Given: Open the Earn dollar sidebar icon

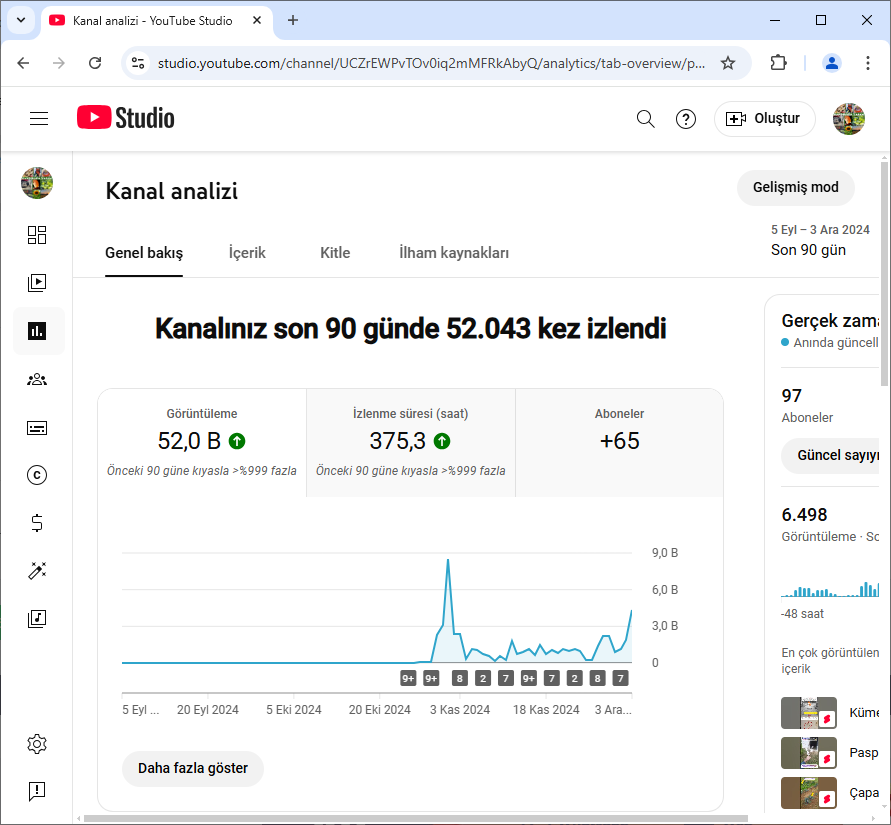Looking at the screenshot, I should (x=37, y=523).
